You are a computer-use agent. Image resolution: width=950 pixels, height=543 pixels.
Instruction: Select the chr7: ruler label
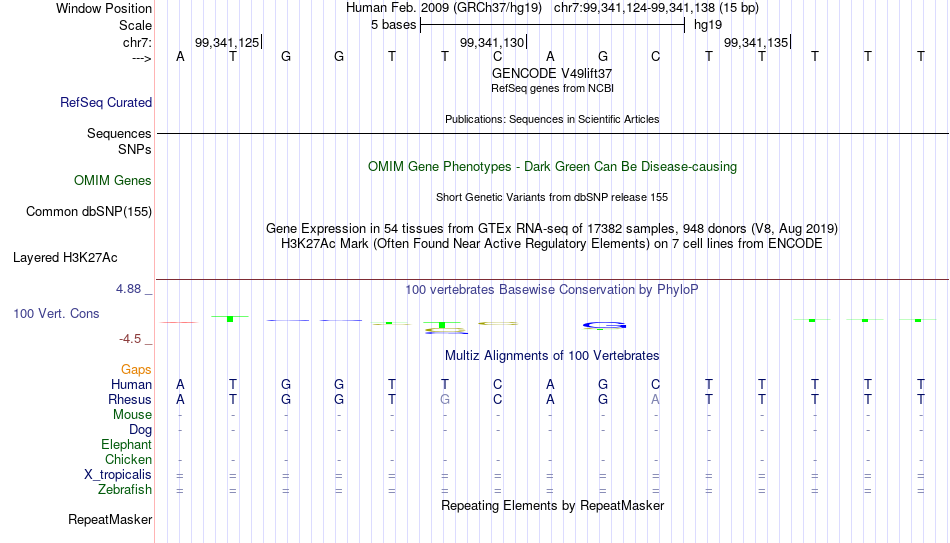(137, 42)
